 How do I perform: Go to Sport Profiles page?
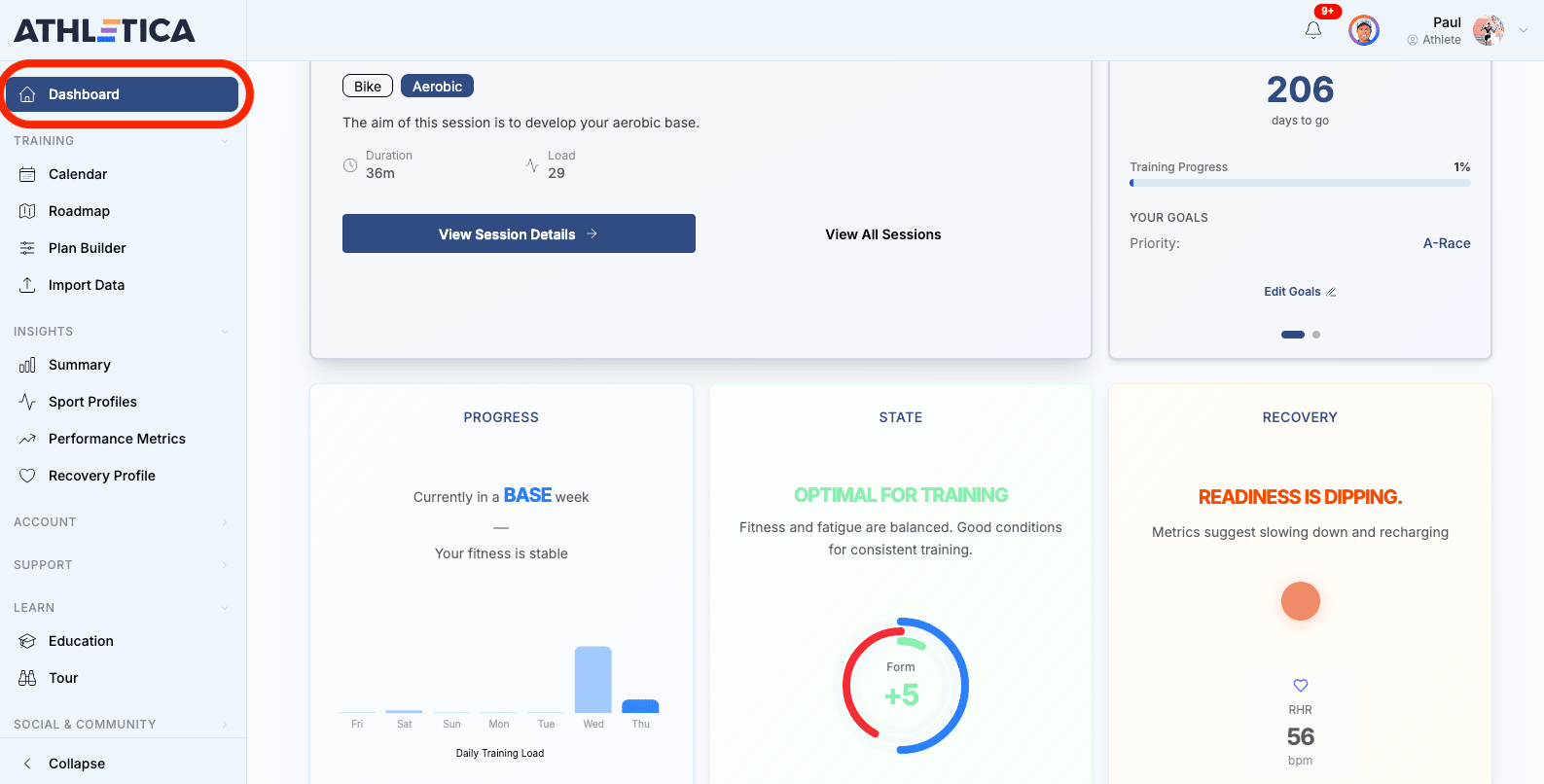[92, 402]
